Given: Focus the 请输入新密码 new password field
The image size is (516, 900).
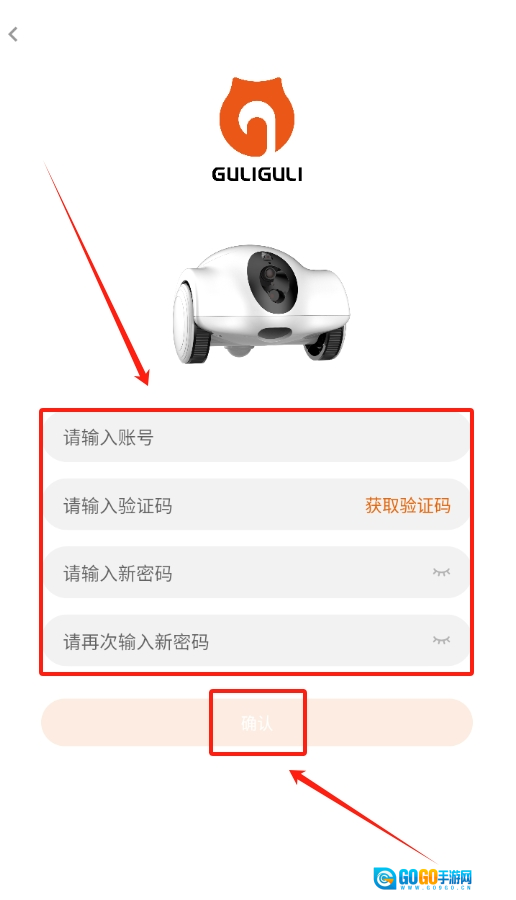Looking at the screenshot, I should coord(257,573).
